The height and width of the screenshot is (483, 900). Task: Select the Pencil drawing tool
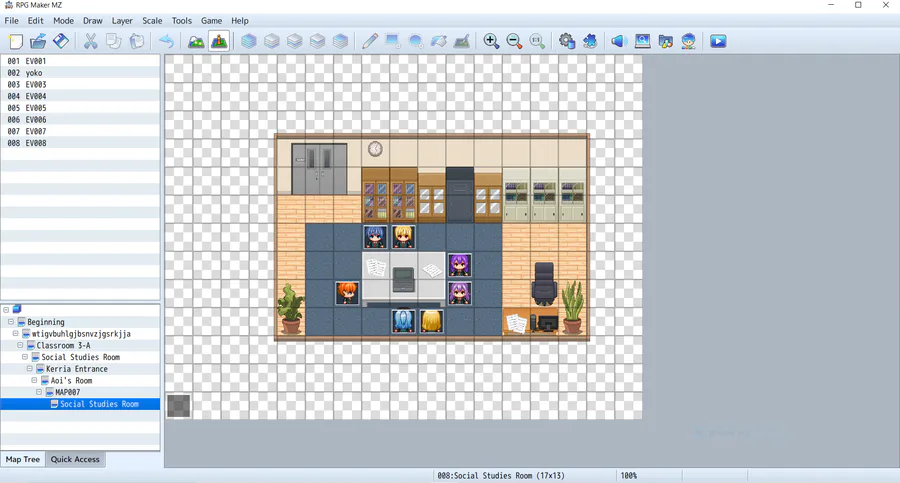(x=370, y=41)
